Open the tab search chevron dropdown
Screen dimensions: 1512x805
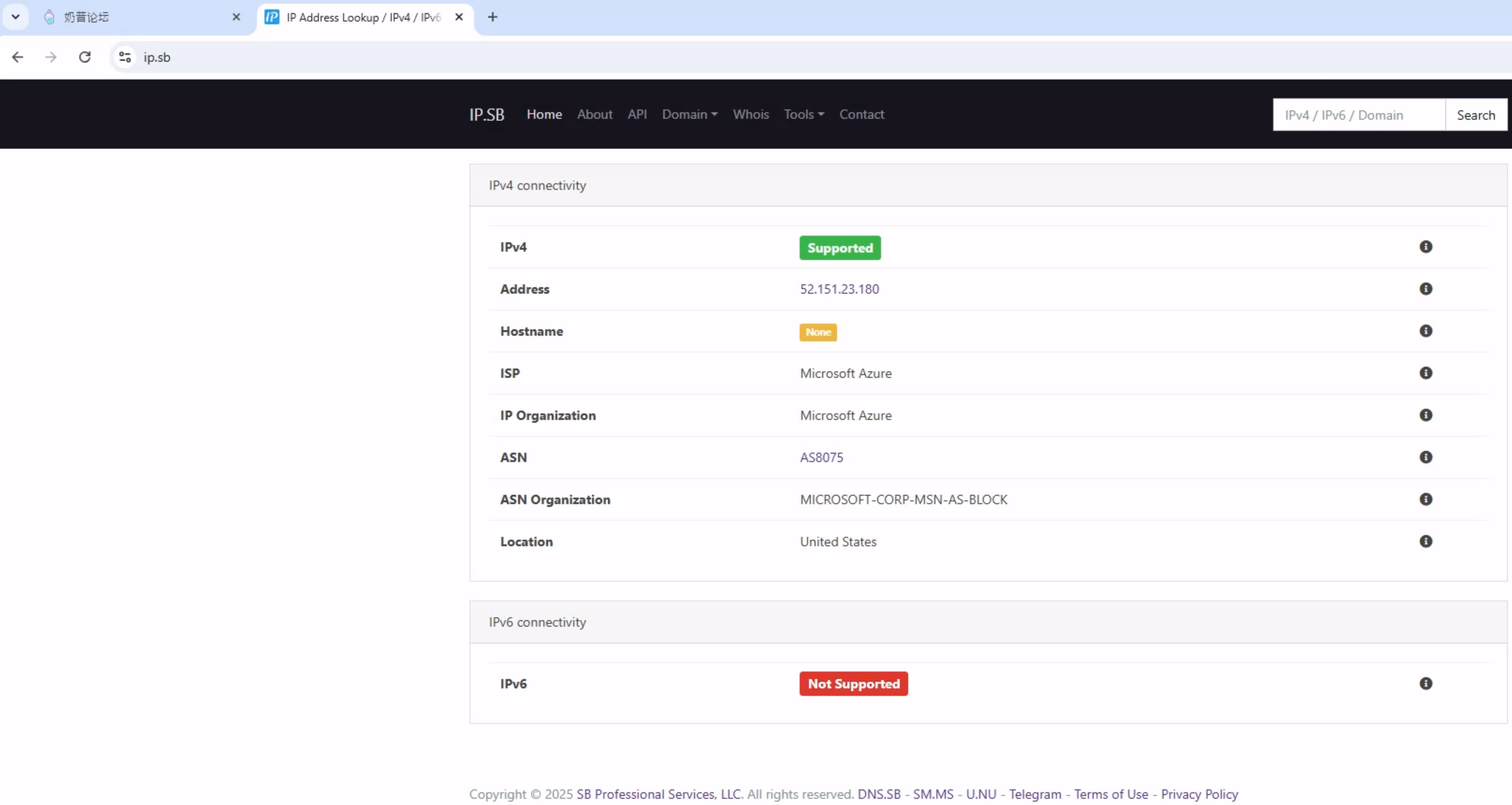(x=16, y=17)
